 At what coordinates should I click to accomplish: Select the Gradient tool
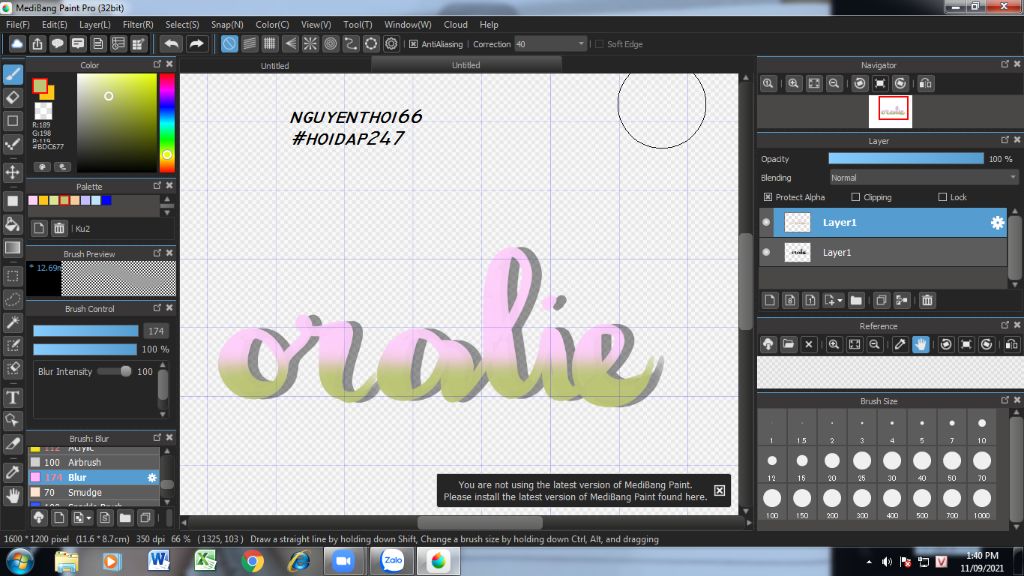(x=12, y=248)
